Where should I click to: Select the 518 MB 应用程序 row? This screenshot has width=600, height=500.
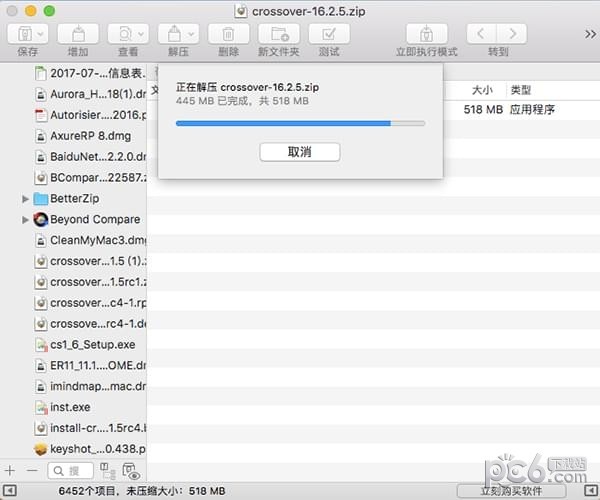pyautogui.click(x=373, y=110)
